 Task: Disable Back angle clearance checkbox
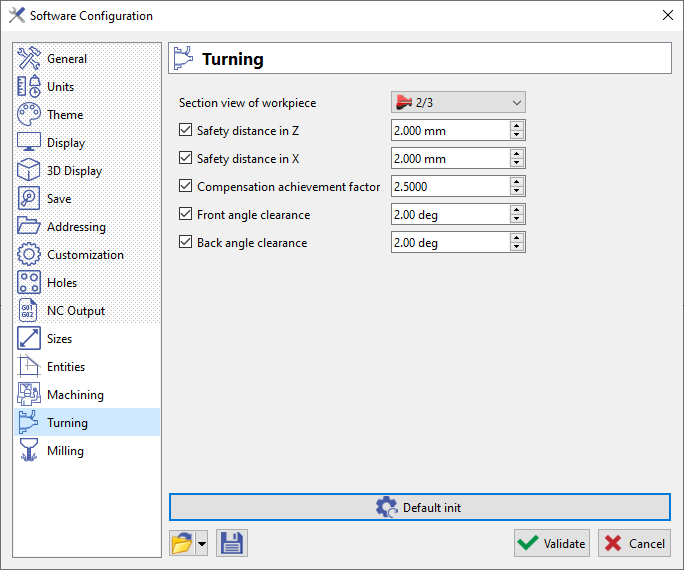(x=185, y=242)
